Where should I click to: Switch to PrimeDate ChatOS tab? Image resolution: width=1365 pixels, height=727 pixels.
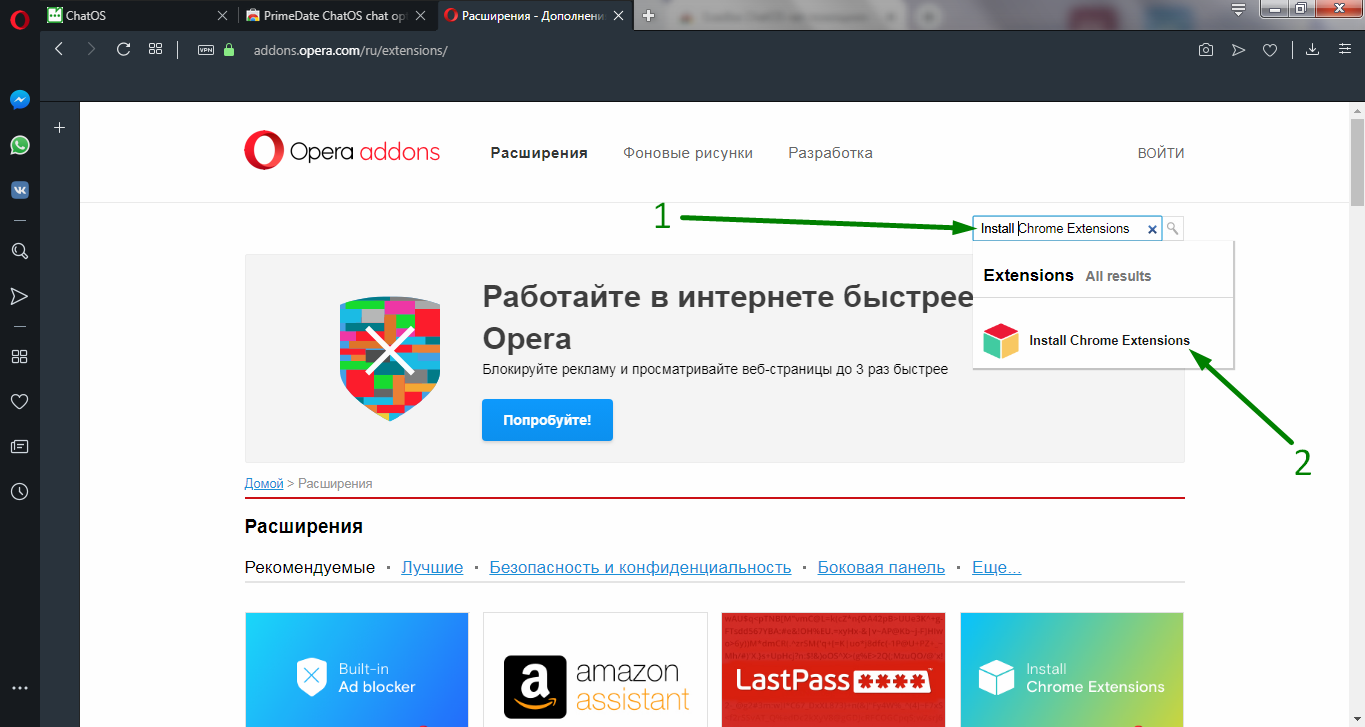[338, 15]
